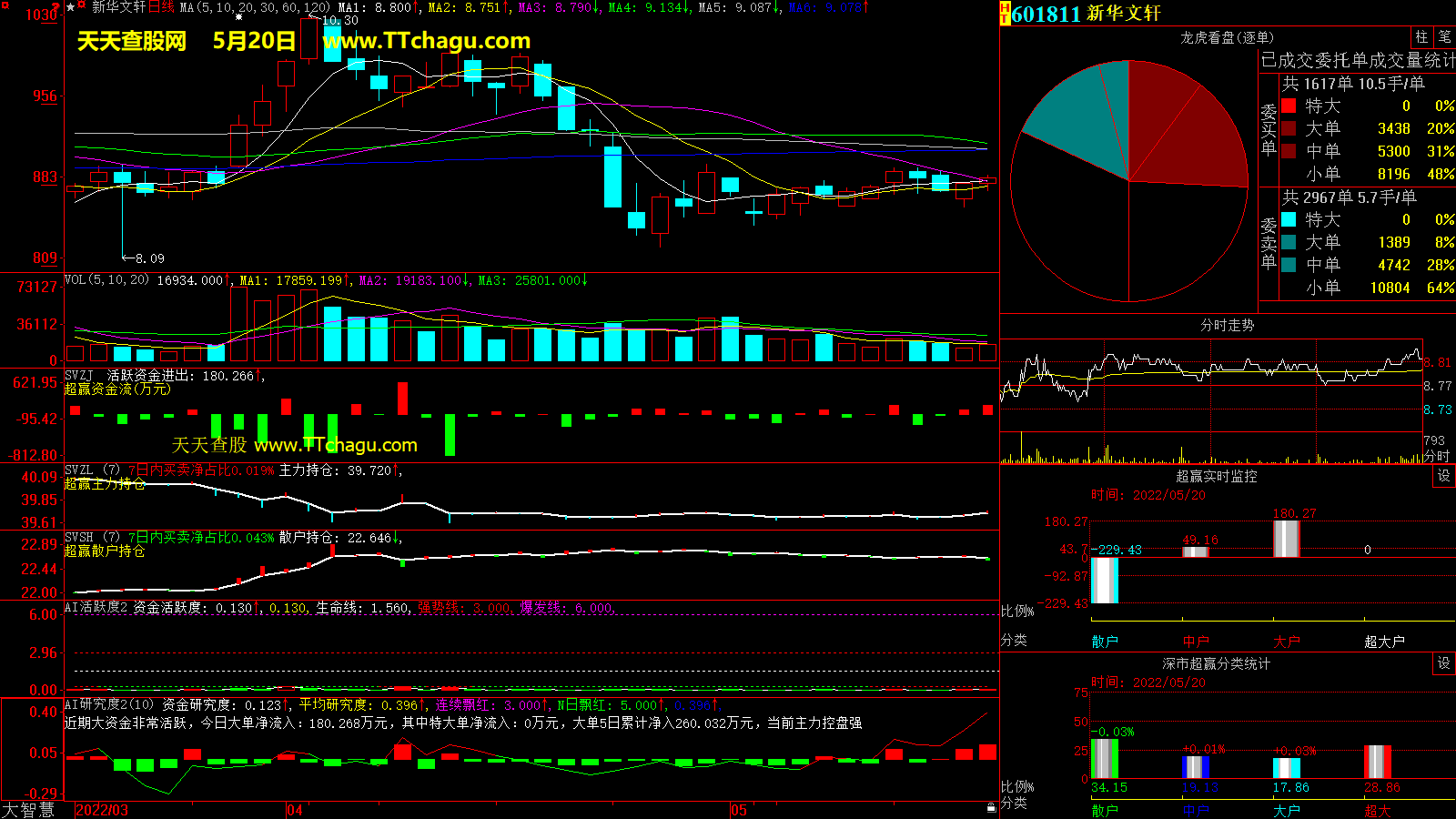Select the 散户 category in 深市超赢分类统计

click(x=1104, y=810)
